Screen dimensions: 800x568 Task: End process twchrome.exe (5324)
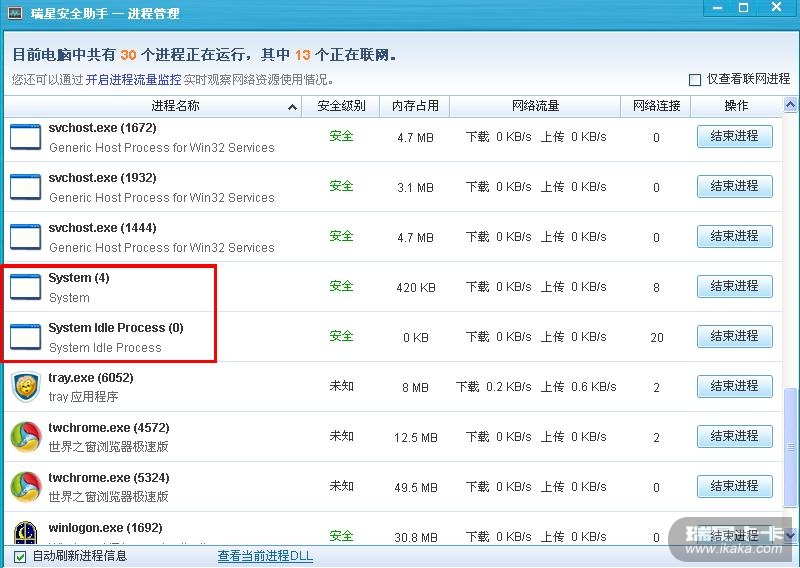(735, 486)
